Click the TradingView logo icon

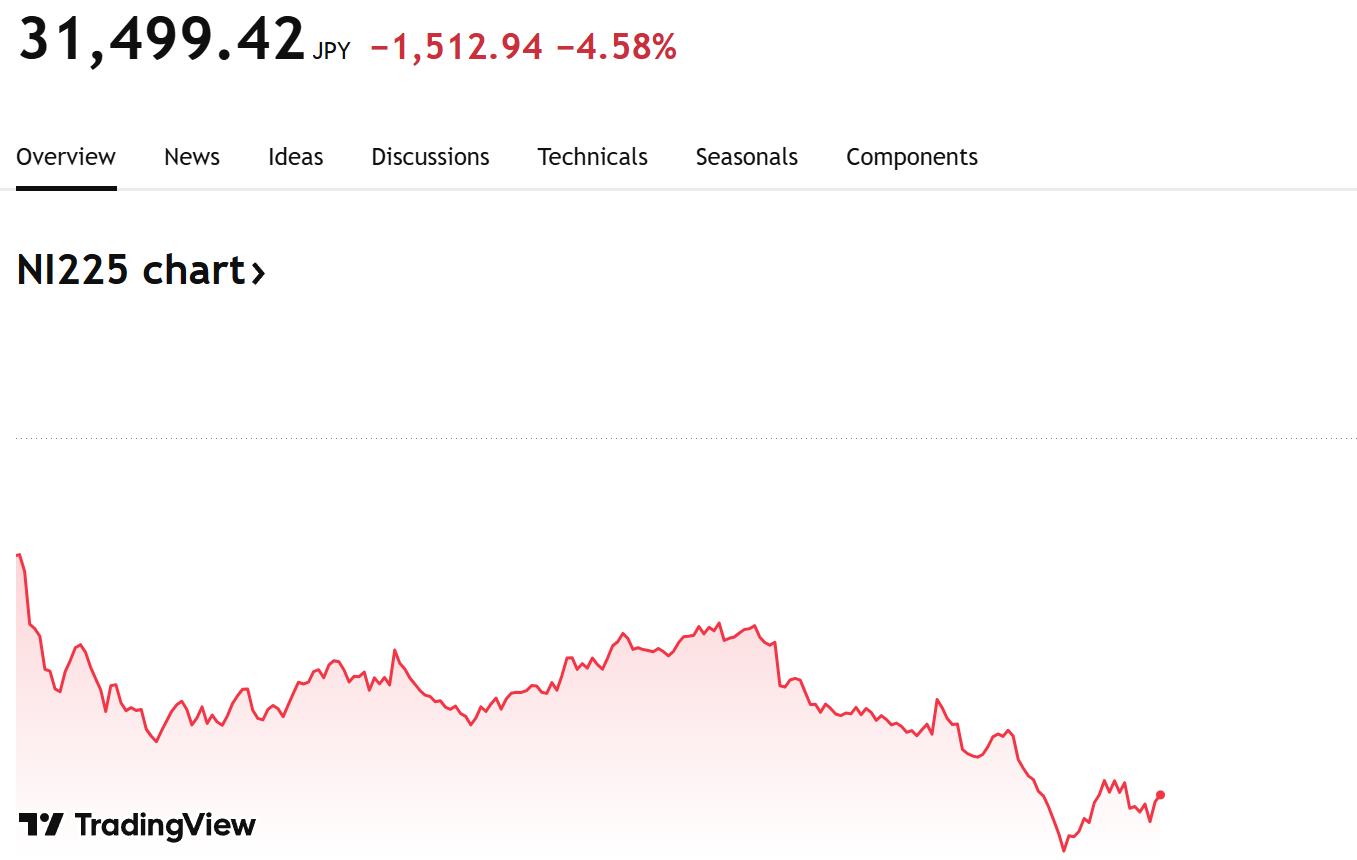(x=41, y=825)
